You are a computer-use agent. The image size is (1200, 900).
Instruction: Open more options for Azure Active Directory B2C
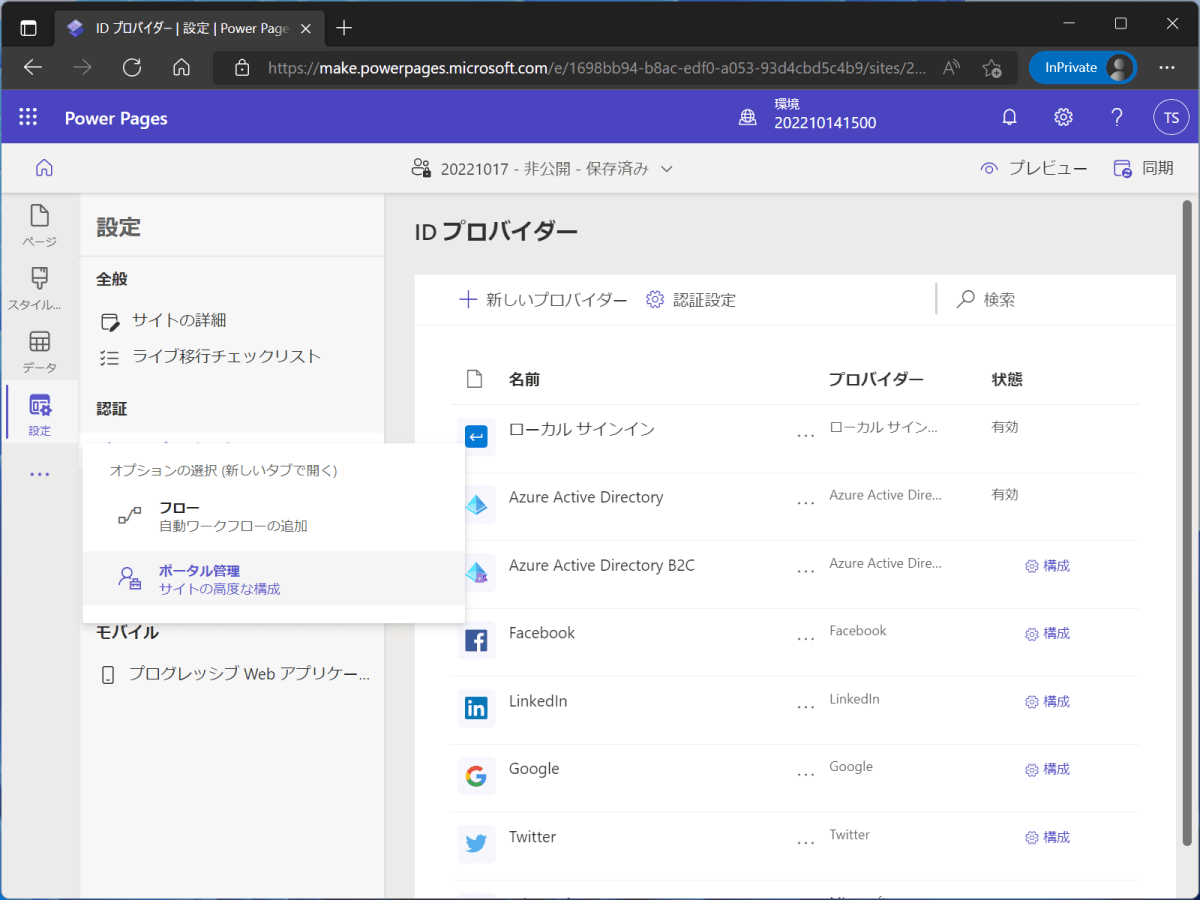pos(806,571)
